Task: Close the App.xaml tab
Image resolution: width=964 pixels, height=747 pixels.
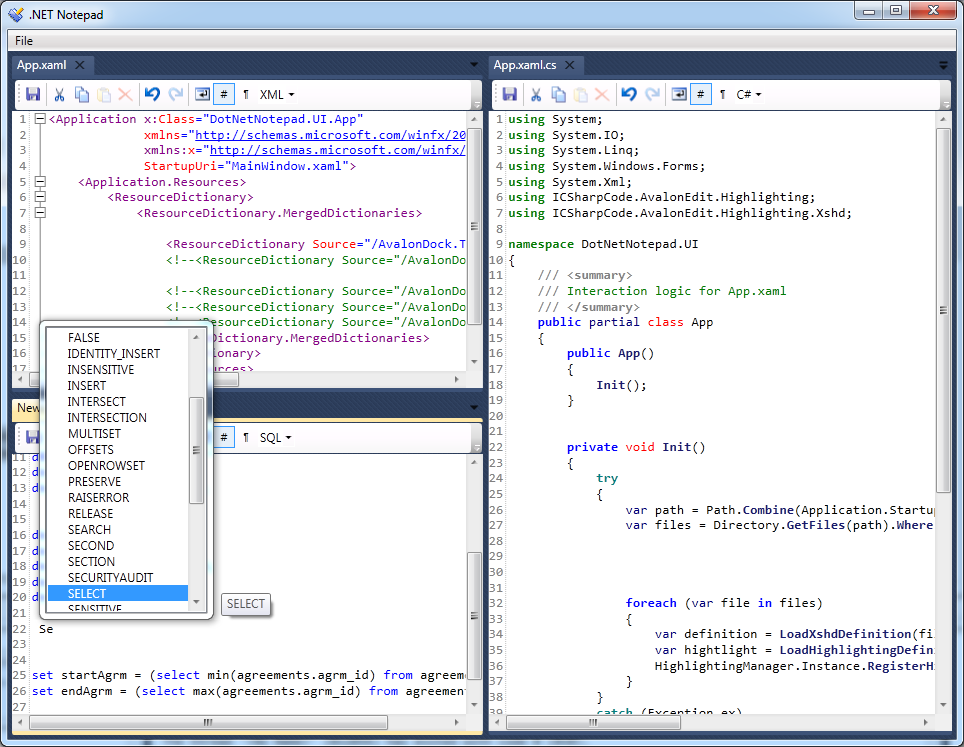Action: pos(80,65)
